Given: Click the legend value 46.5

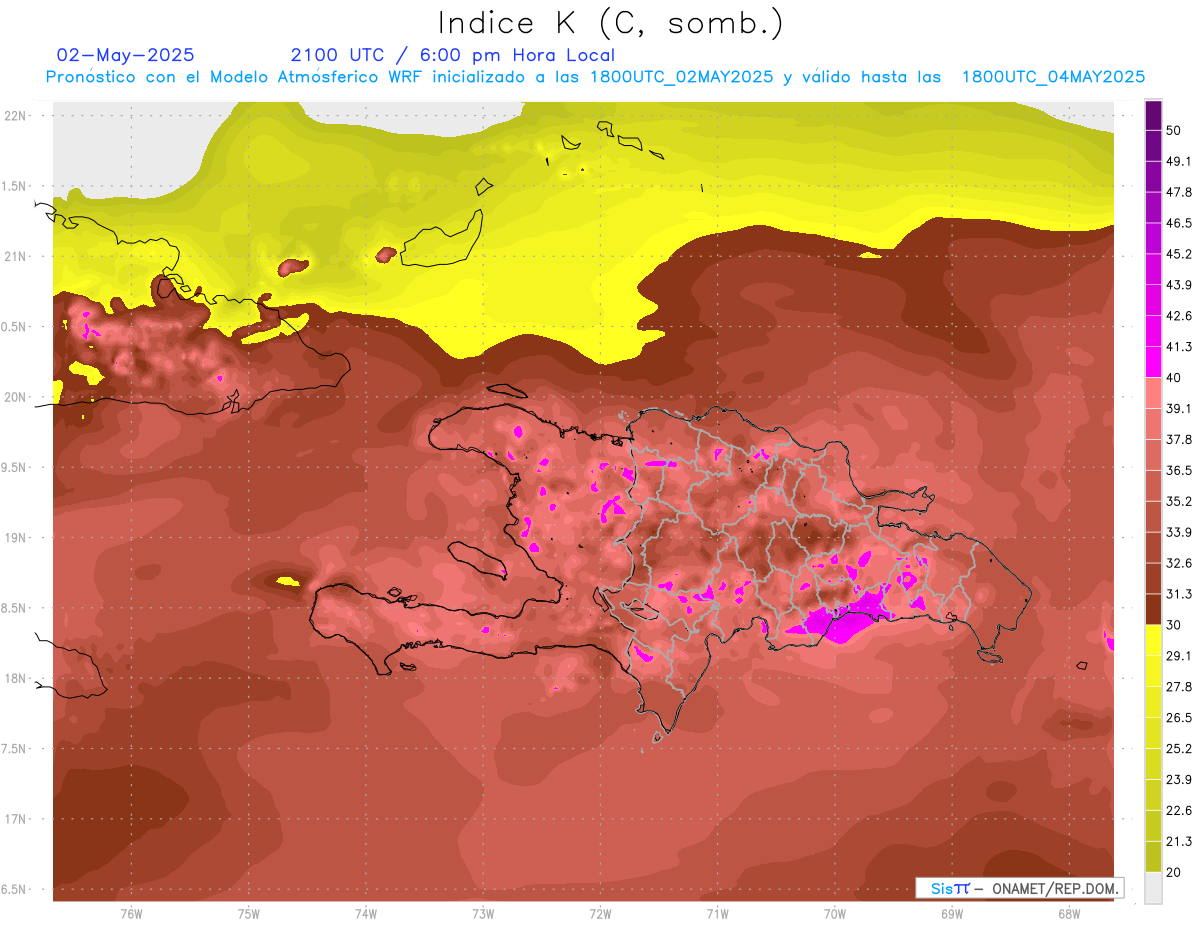Looking at the screenshot, I should (x=1179, y=222).
